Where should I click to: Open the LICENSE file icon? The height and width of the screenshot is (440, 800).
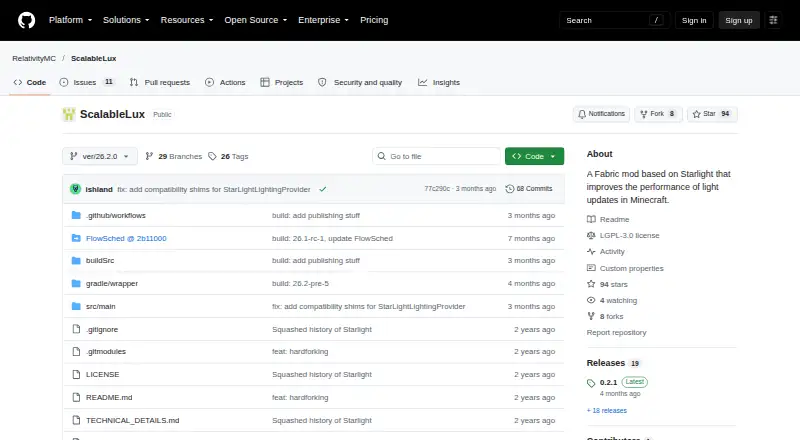(x=76, y=374)
